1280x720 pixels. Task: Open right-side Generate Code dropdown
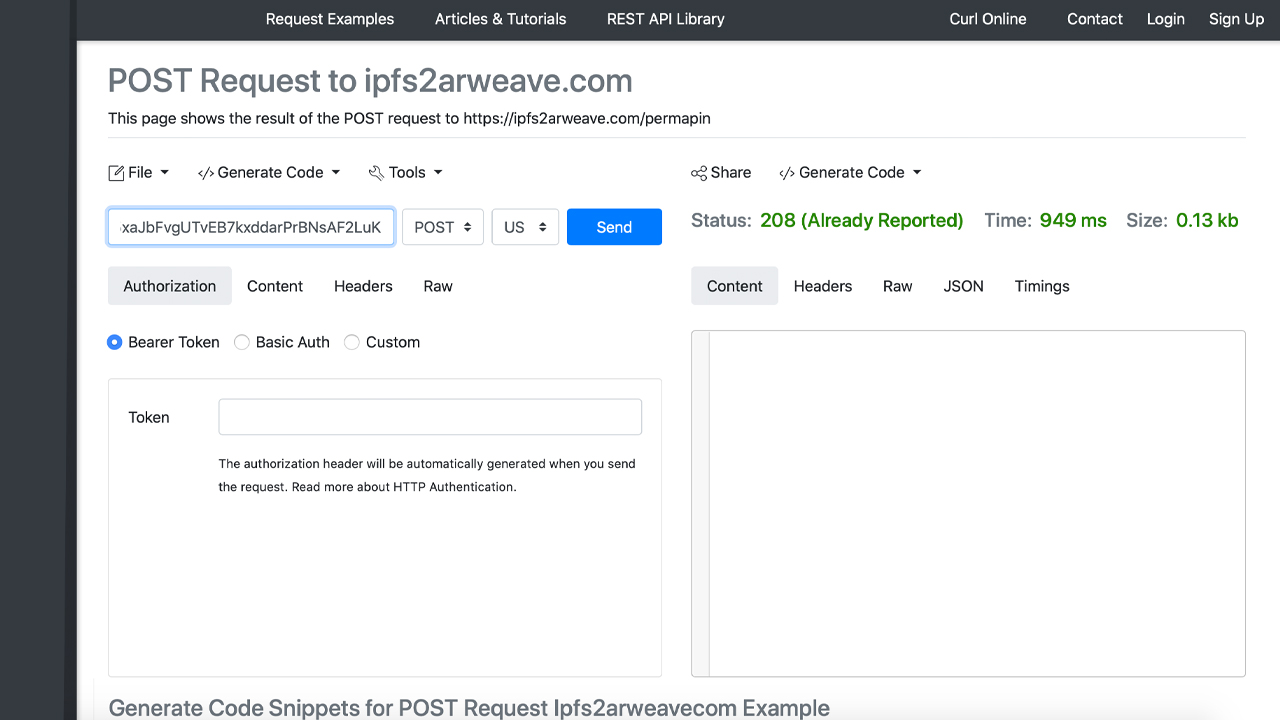point(850,172)
